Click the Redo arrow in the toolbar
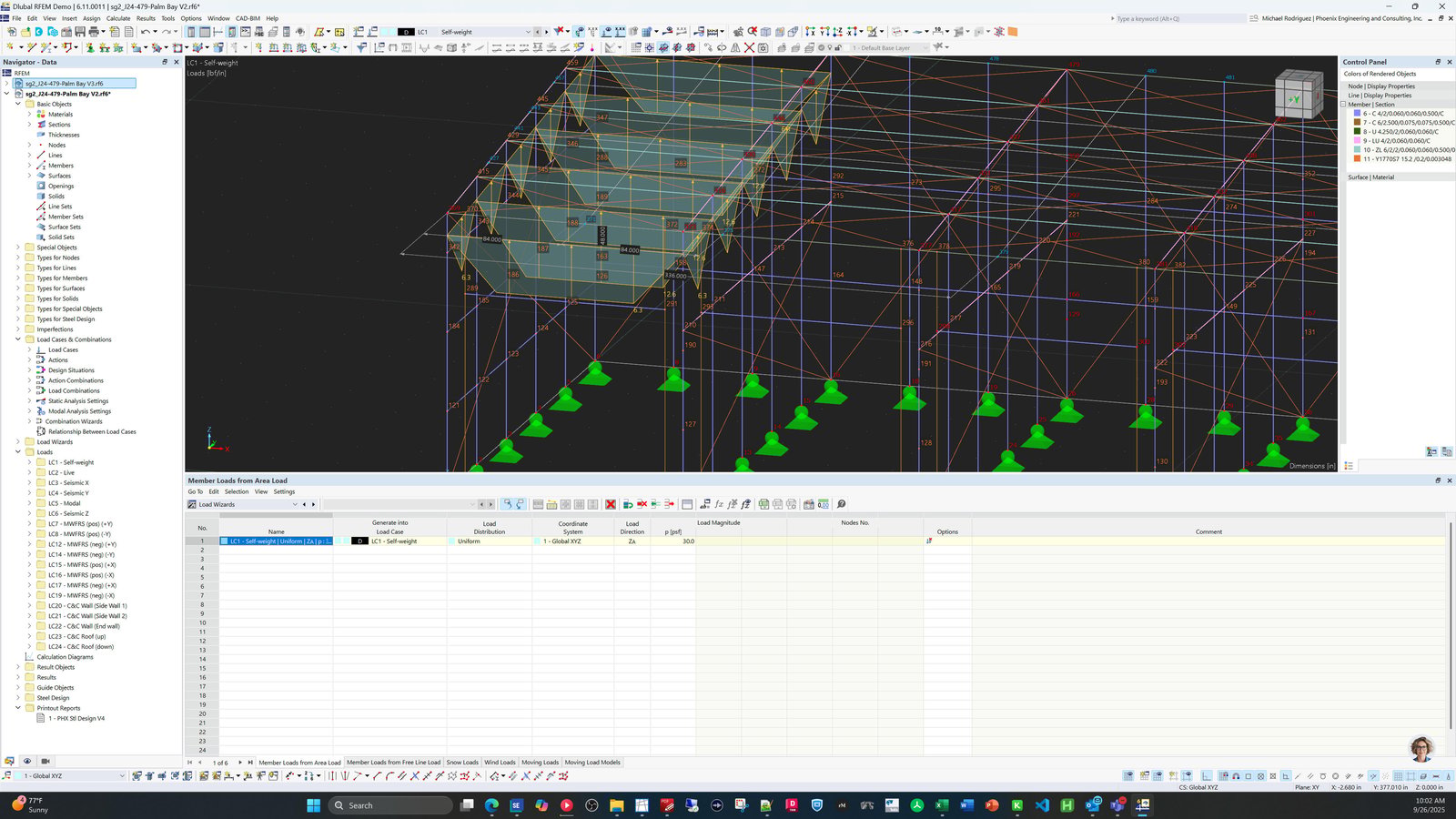This screenshot has width=1456, height=819. coord(167,32)
